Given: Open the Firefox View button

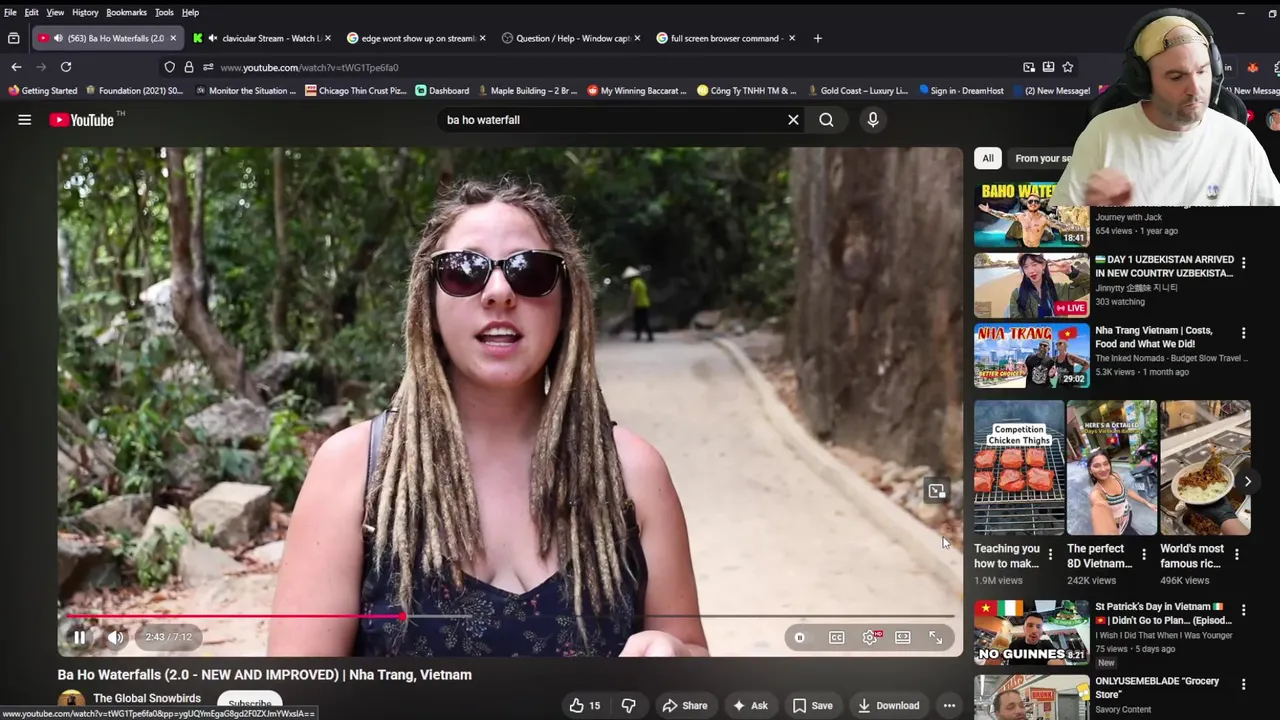Looking at the screenshot, I should click(x=13, y=38).
